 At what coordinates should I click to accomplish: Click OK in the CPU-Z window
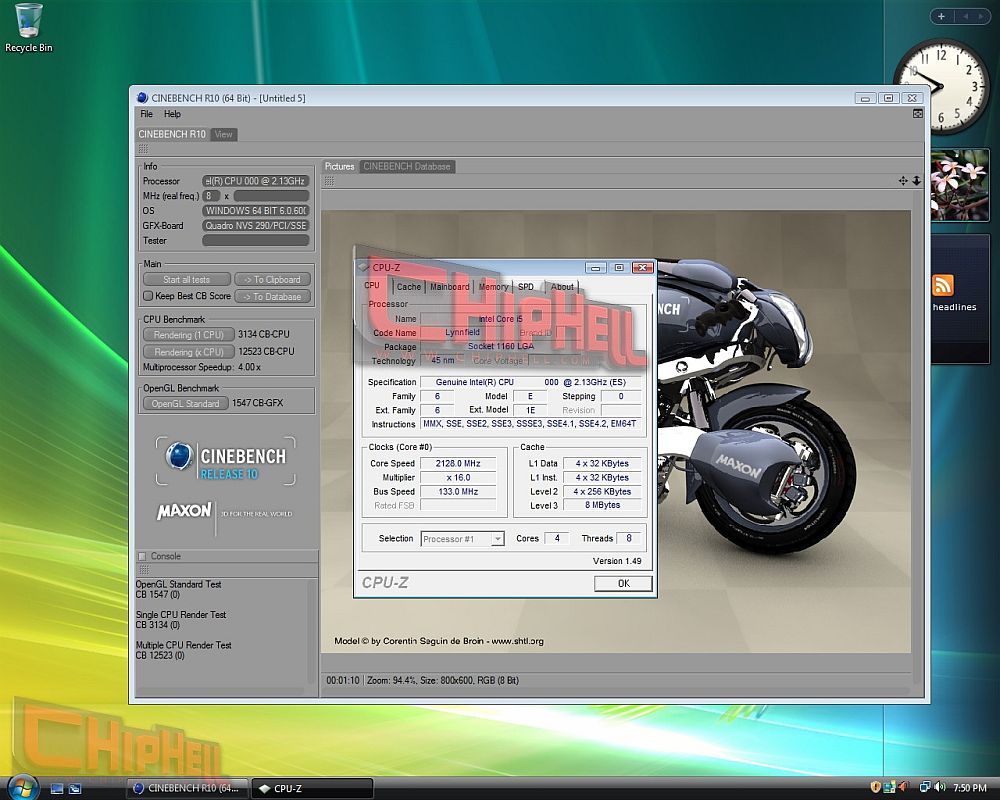[x=623, y=583]
